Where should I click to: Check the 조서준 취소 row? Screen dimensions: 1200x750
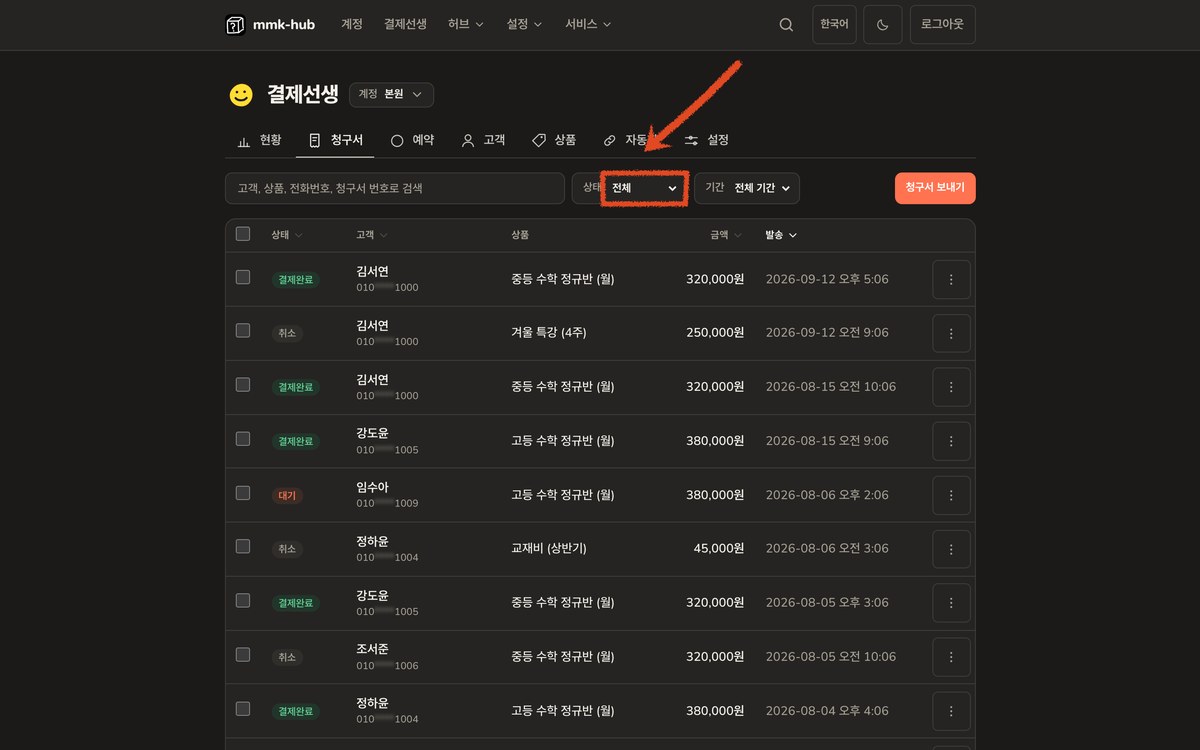(x=243, y=655)
